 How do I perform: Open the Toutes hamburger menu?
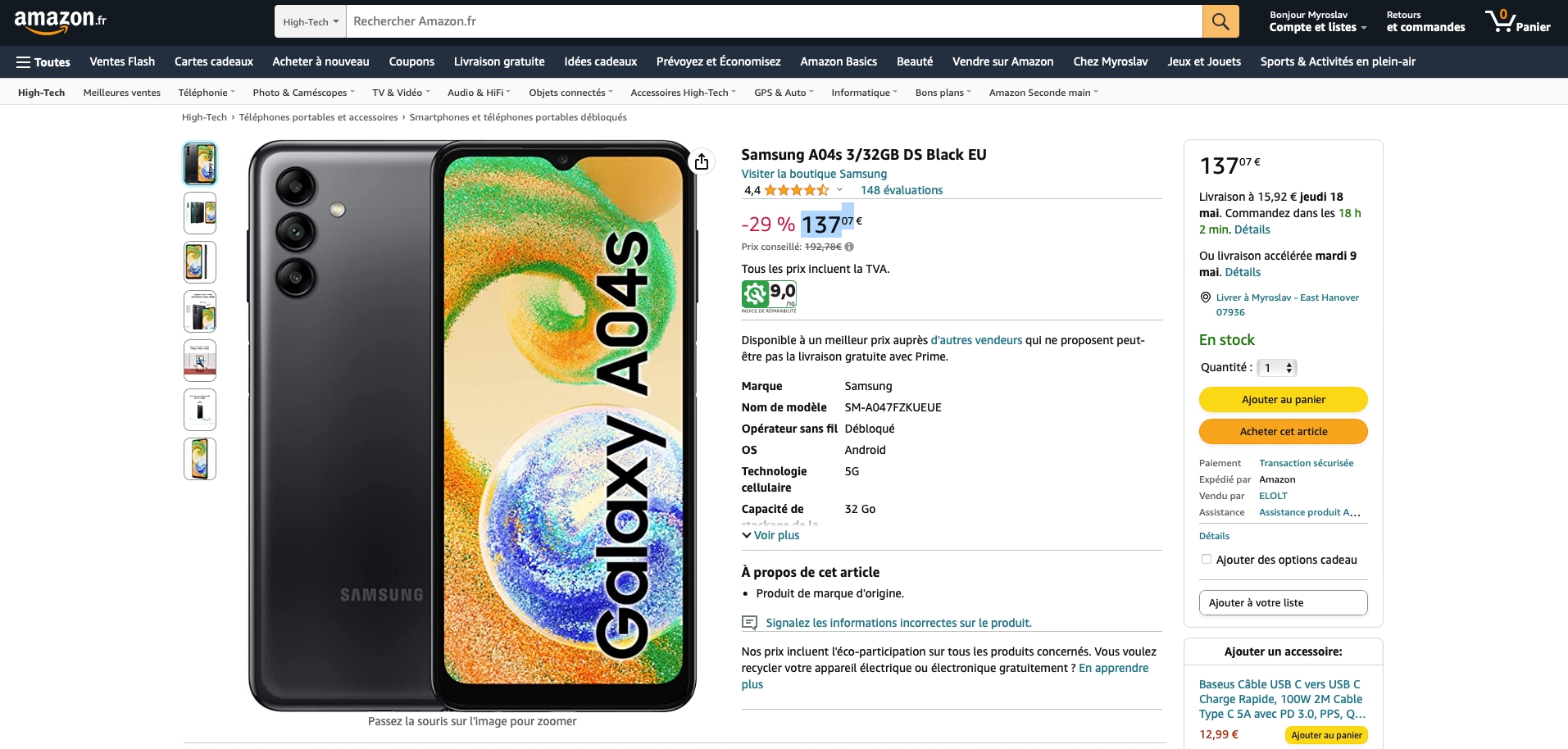[43, 62]
